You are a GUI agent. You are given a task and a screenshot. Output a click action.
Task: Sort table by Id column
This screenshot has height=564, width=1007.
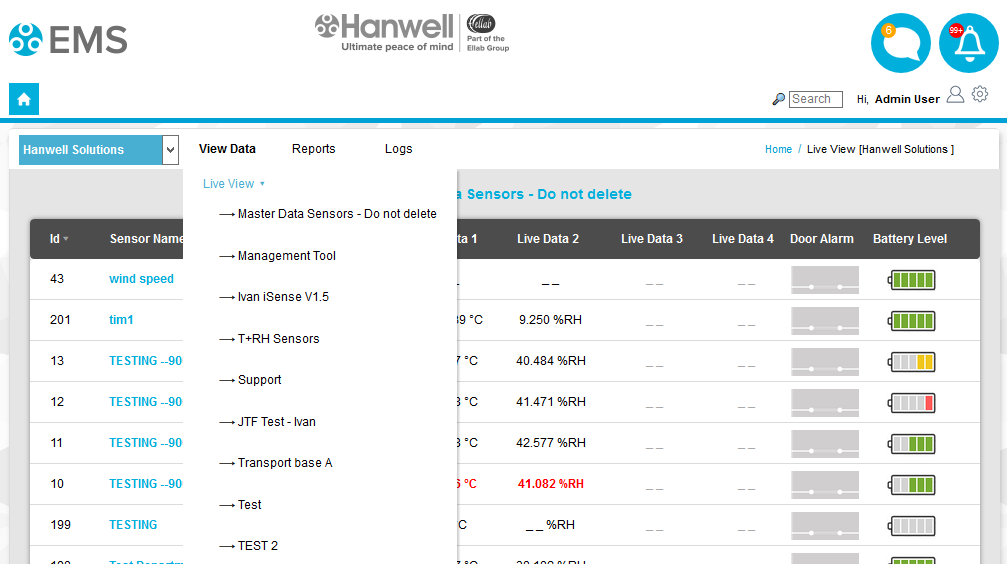59,239
